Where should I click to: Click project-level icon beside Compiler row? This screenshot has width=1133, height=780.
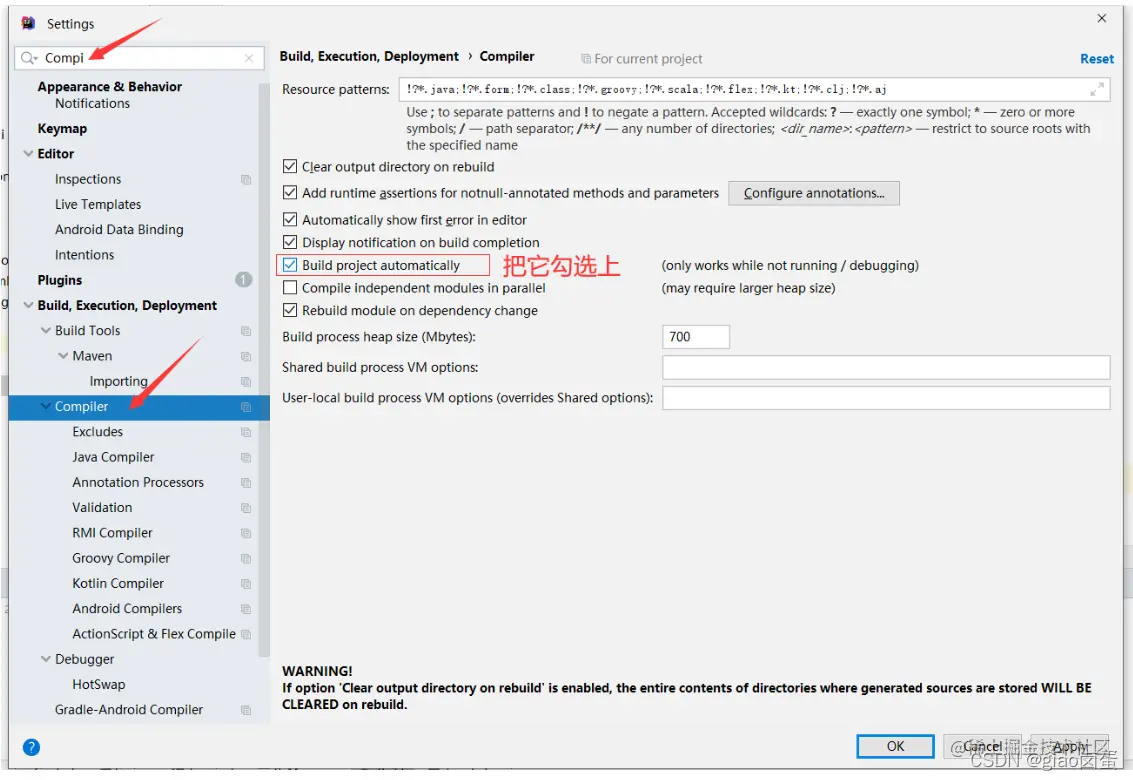coord(246,407)
